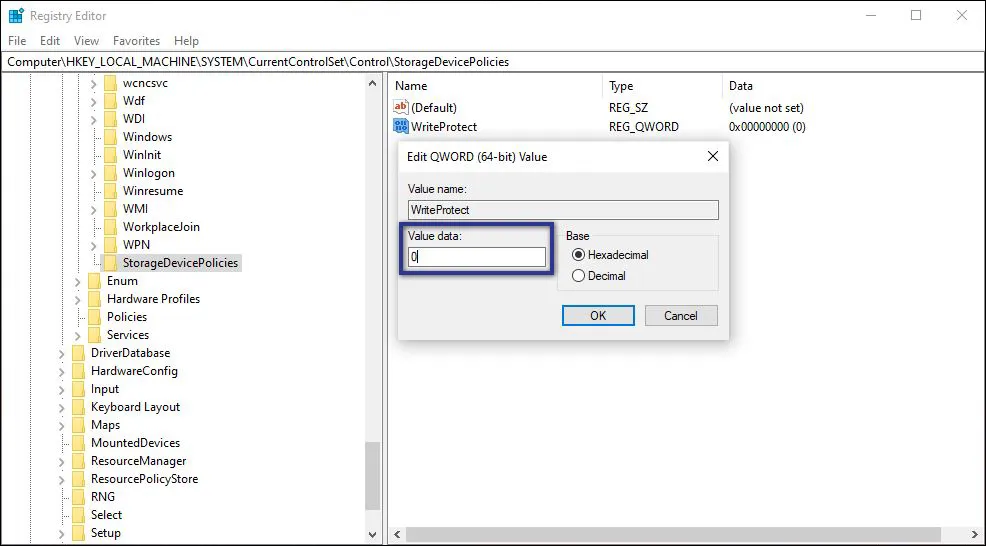Click the WinInit folder icon
The image size is (986, 546).
(111, 155)
